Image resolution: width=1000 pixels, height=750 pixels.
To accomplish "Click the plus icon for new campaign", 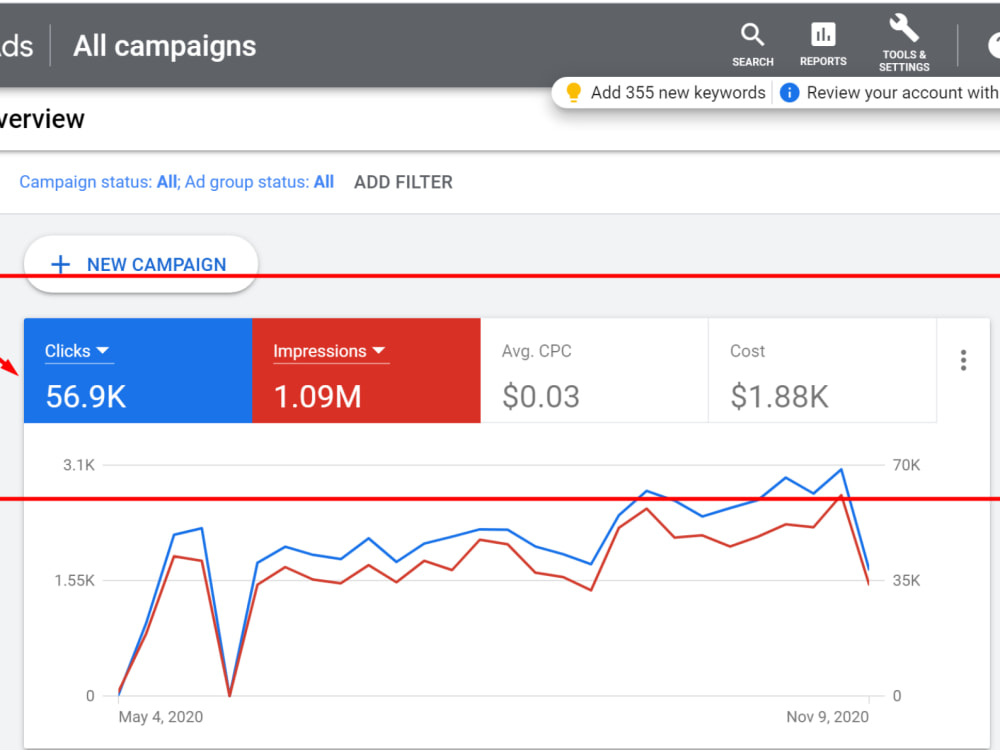I will point(61,264).
